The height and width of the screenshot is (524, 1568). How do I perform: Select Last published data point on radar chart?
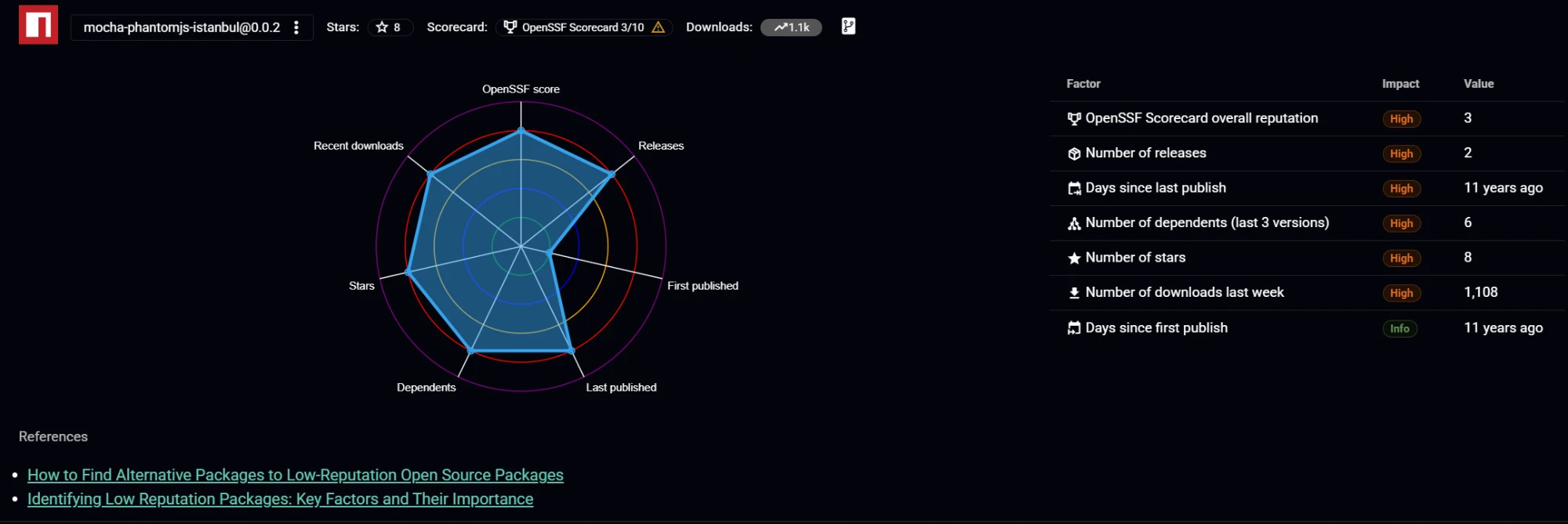[x=571, y=350]
